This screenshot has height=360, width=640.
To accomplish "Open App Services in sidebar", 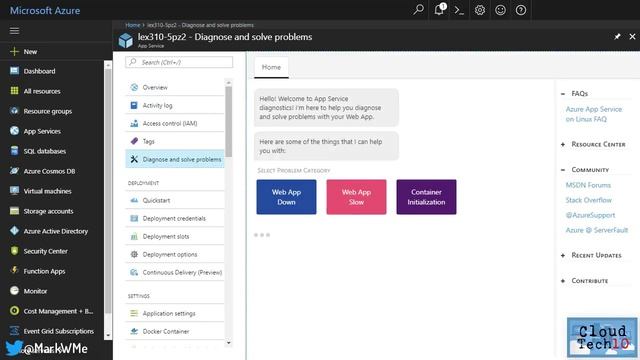I will [42, 131].
